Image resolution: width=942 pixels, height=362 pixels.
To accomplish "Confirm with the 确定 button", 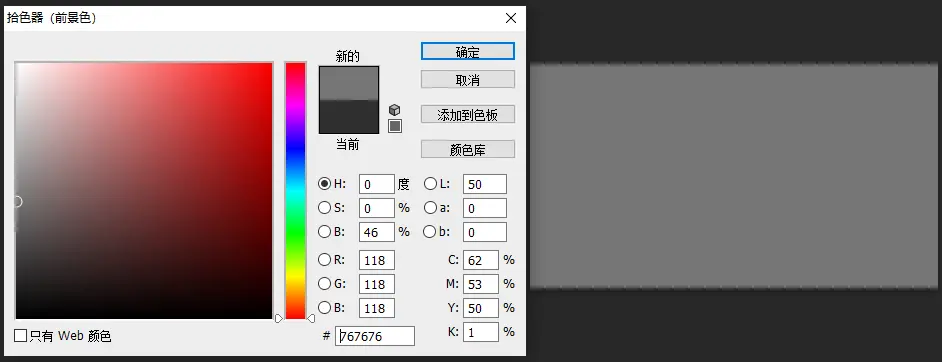I will tap(467, 52).
